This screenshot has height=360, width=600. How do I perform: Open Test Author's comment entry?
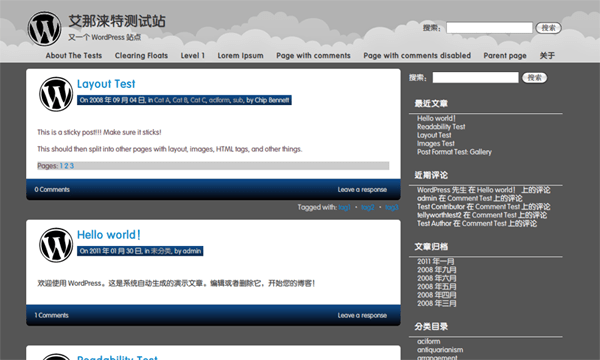(477, 223)
